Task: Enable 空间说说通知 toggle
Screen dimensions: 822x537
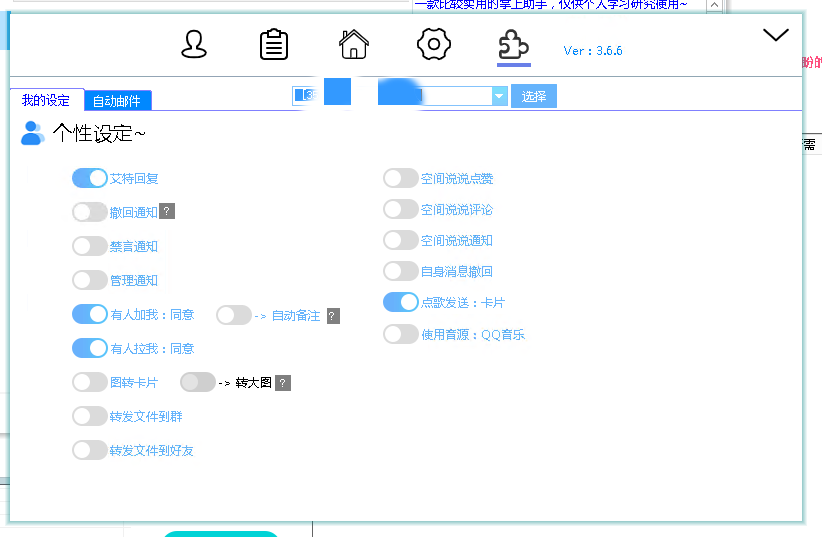Action: 401,240
